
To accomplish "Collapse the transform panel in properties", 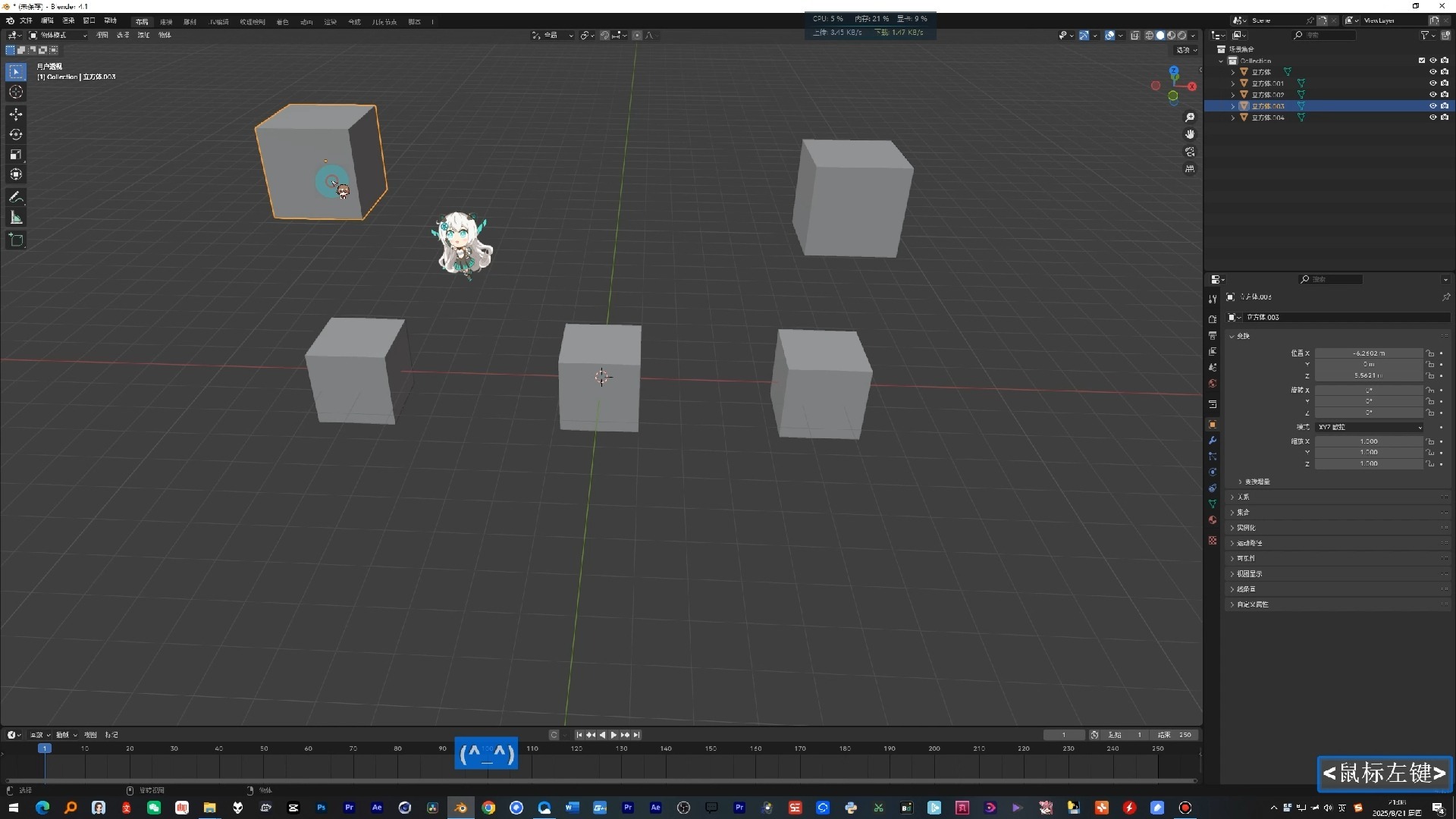I will coord(1232,336).
